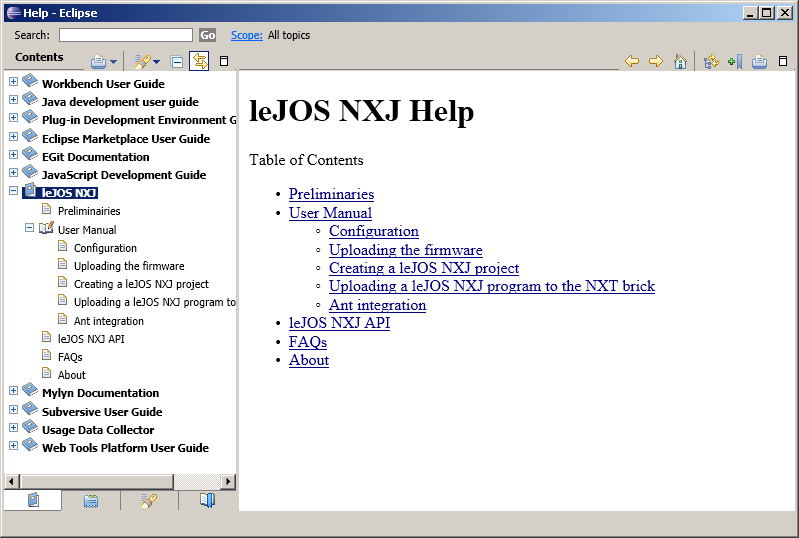Image resolution: width=799 pixels, height=538 pixels.
Task: Click horizontal scrollbar right arrow in Contents
Action: point(228,481)
